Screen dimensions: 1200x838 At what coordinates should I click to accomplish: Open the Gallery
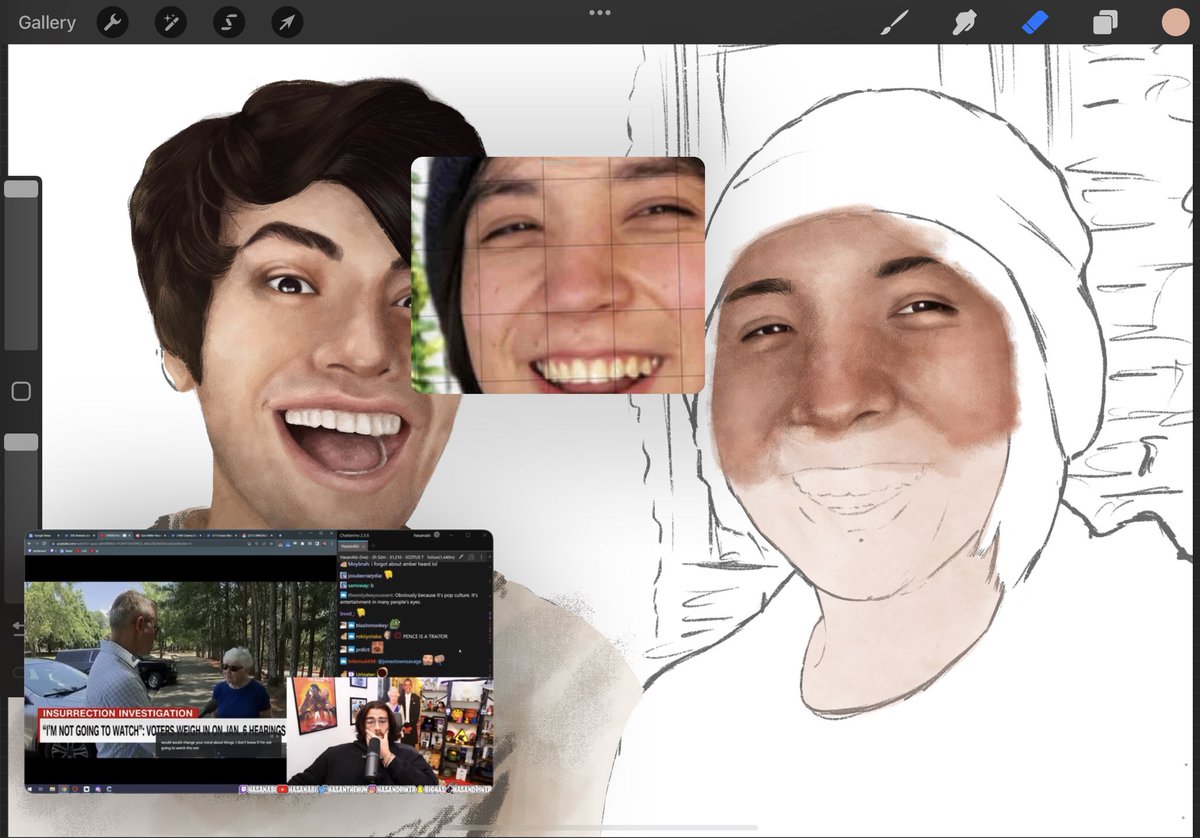[47, 22]
